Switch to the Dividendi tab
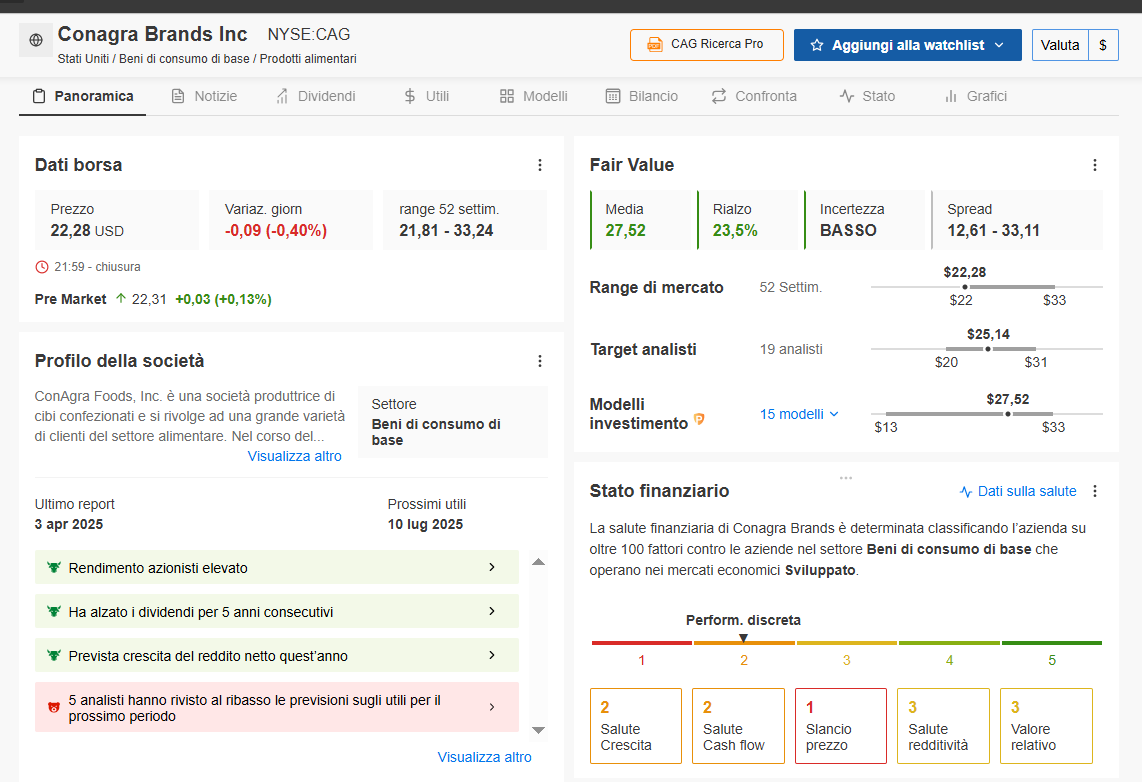 click(x=316, y=96)
